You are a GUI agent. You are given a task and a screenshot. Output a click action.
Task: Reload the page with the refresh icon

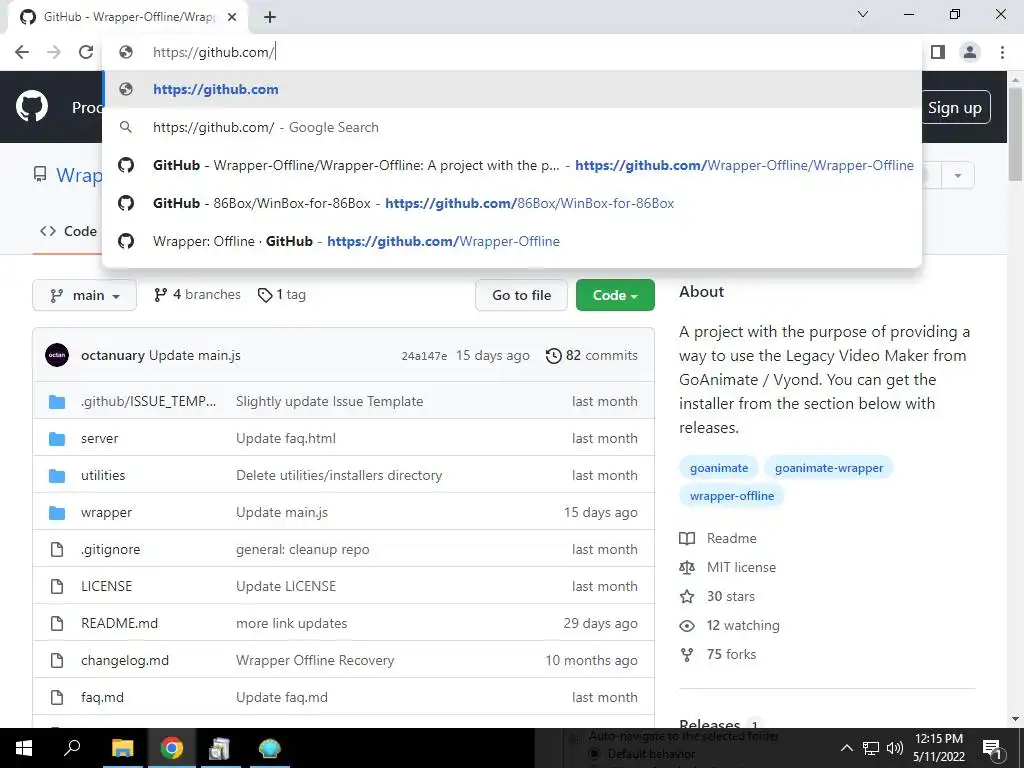pyautogui.click(x=86, y=52)
